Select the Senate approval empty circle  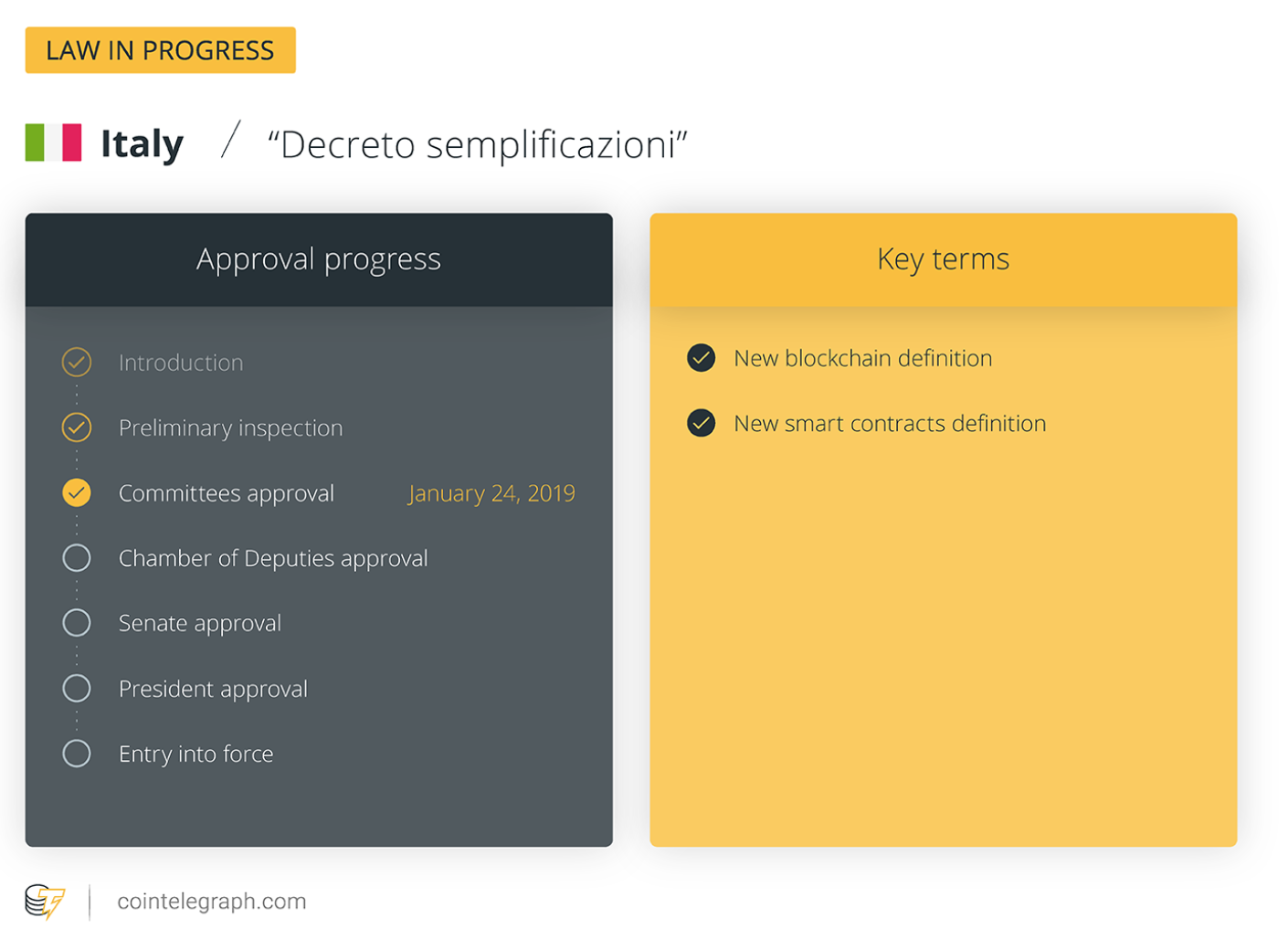(77, 623)
